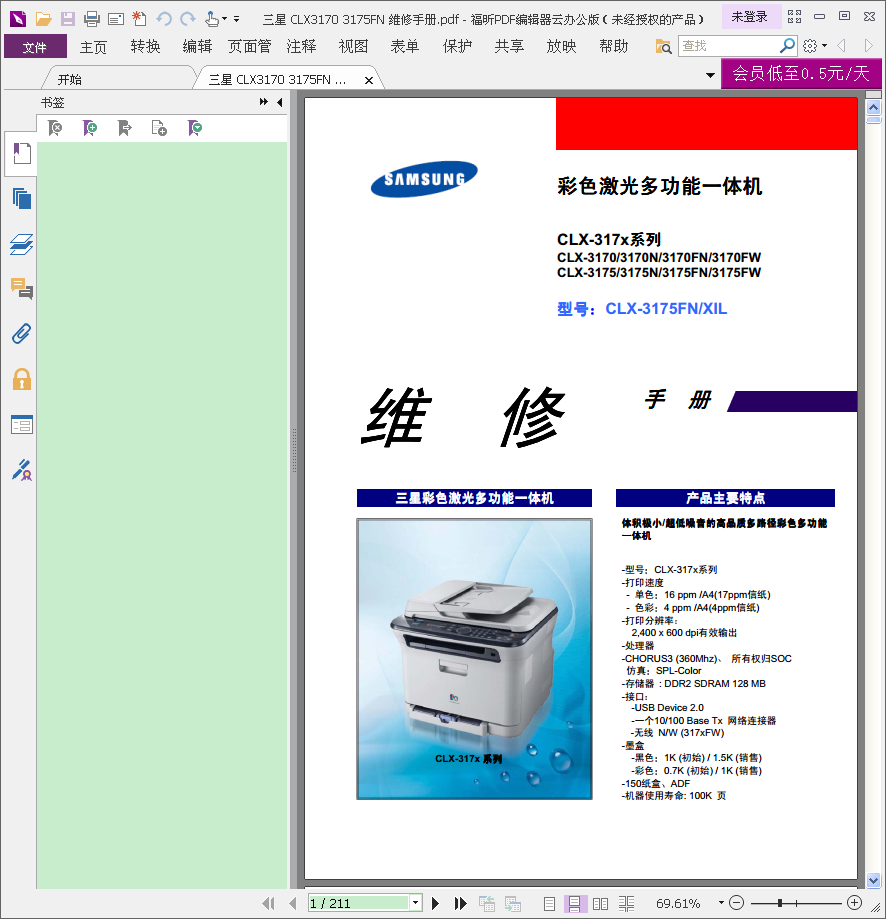Open the comments side panel
886x919 pixels.
[x=22, y=289]
